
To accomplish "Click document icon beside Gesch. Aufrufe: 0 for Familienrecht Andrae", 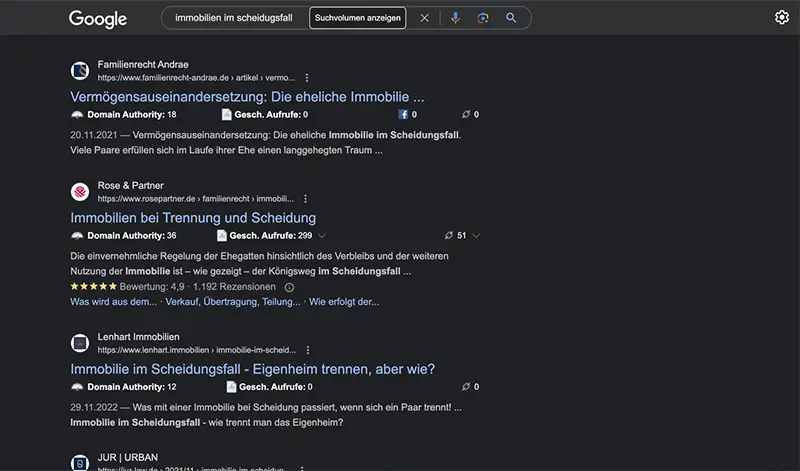I will (x=227, y=115).
